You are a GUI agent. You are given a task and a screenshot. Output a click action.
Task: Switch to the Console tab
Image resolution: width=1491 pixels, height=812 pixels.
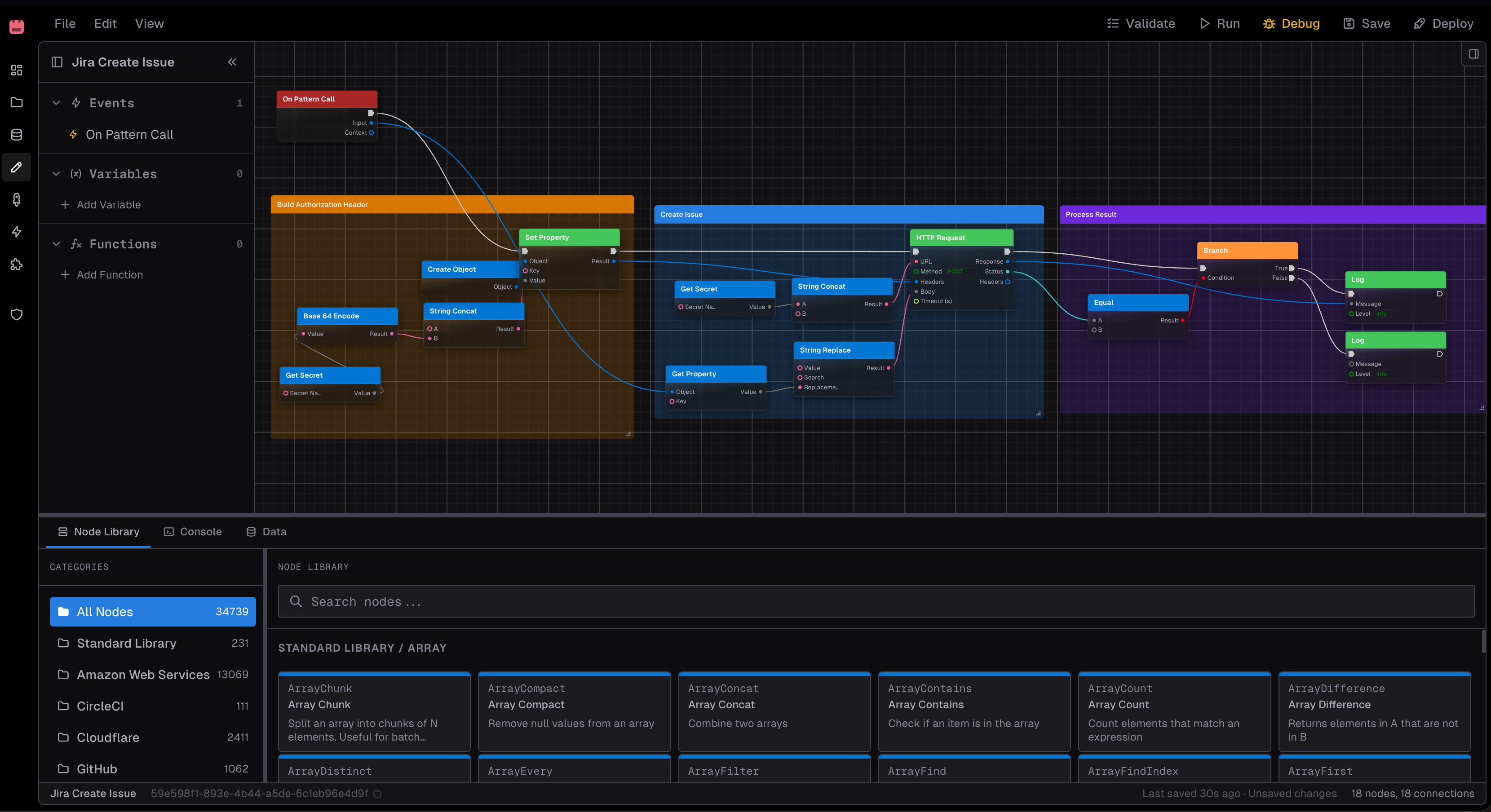pos(193,531)
